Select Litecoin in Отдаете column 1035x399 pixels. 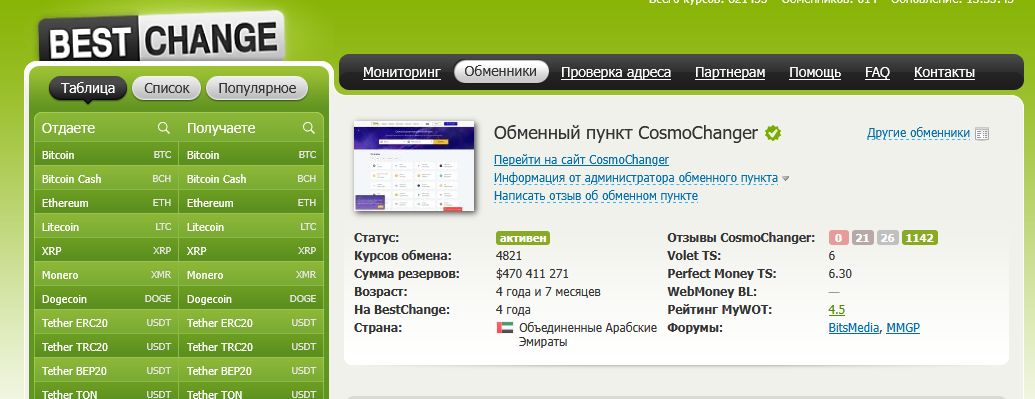pos(106,227)
